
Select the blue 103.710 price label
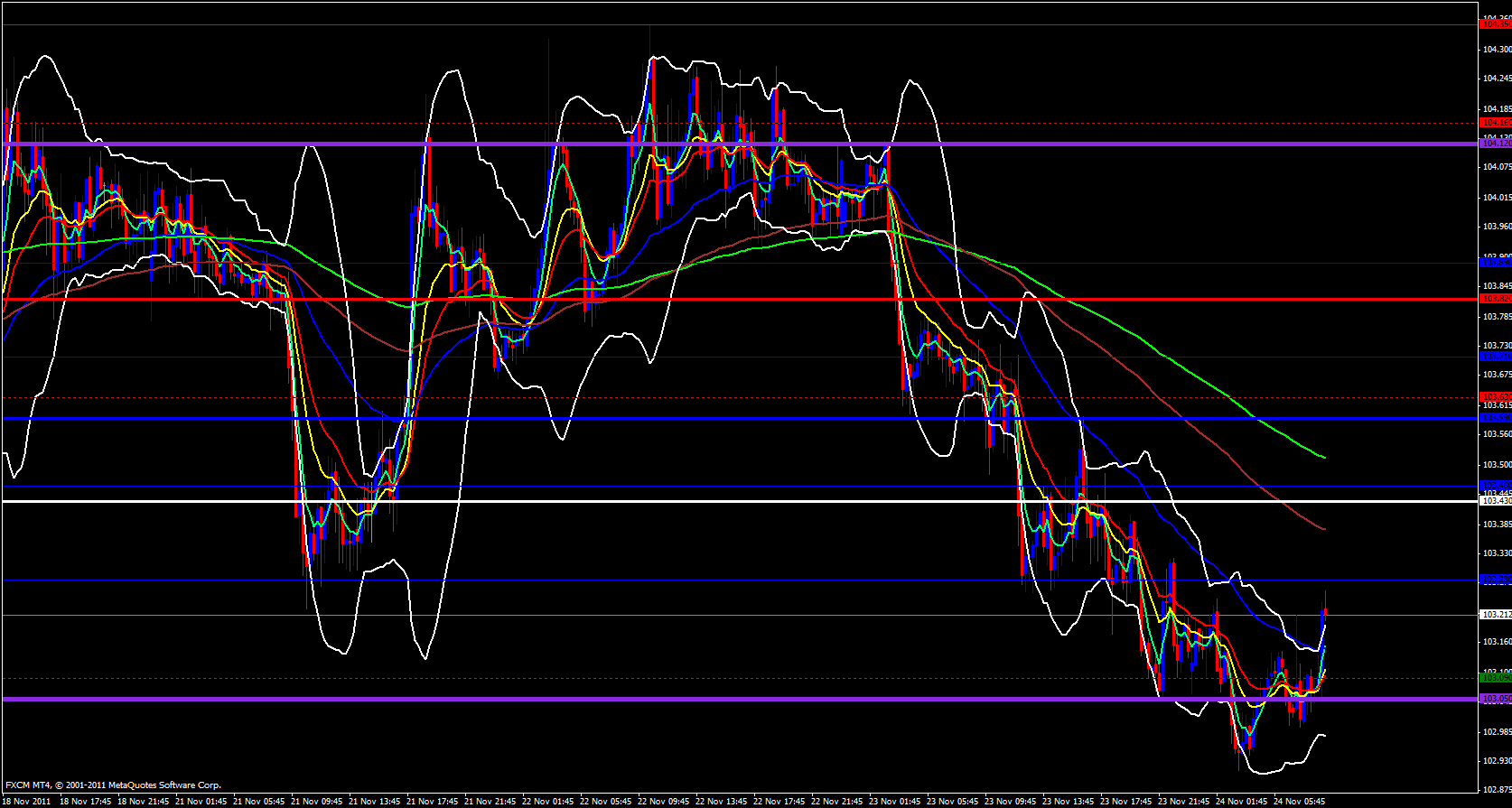[x=1495, y=357]
